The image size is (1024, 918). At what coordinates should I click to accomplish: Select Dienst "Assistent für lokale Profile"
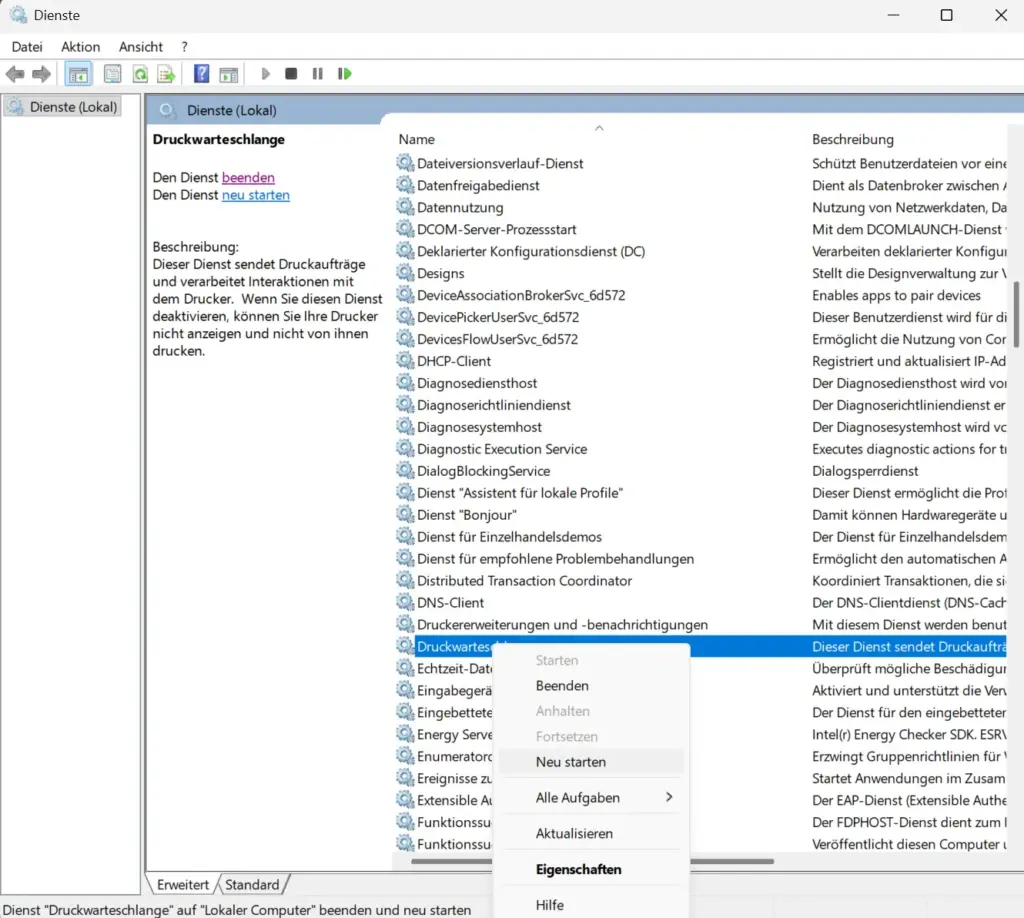(520, 492)
